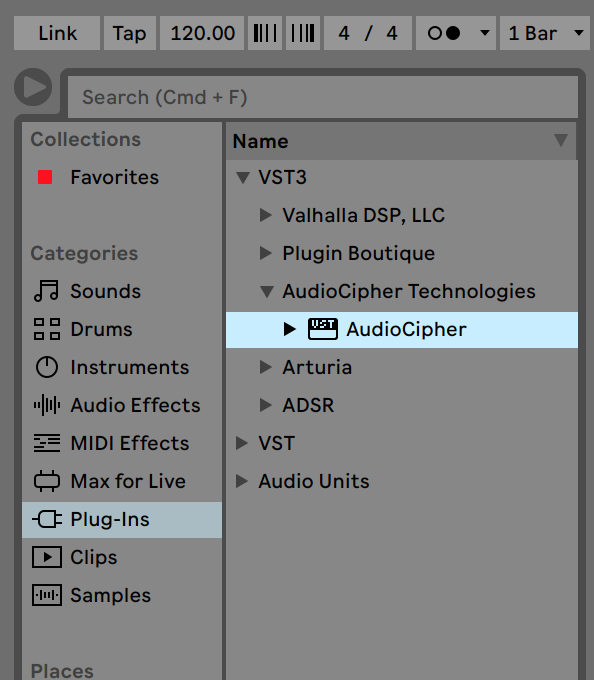This screenshot has width=594, height=680.
Task: Select the Instruments category icon
Action: 46,367
